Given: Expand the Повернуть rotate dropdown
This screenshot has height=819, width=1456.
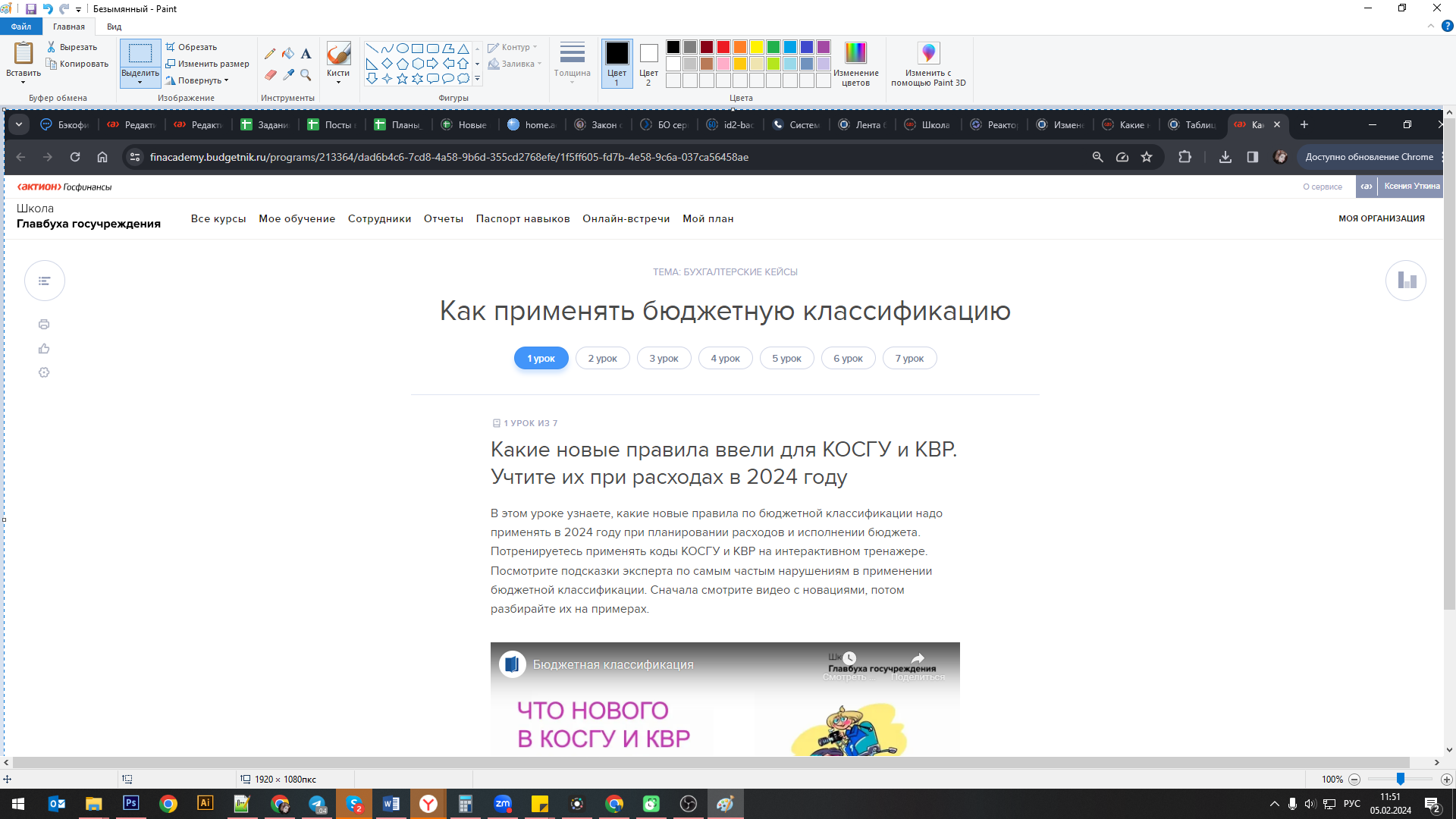Looking at the screenshot, I should tap(226, 80).
